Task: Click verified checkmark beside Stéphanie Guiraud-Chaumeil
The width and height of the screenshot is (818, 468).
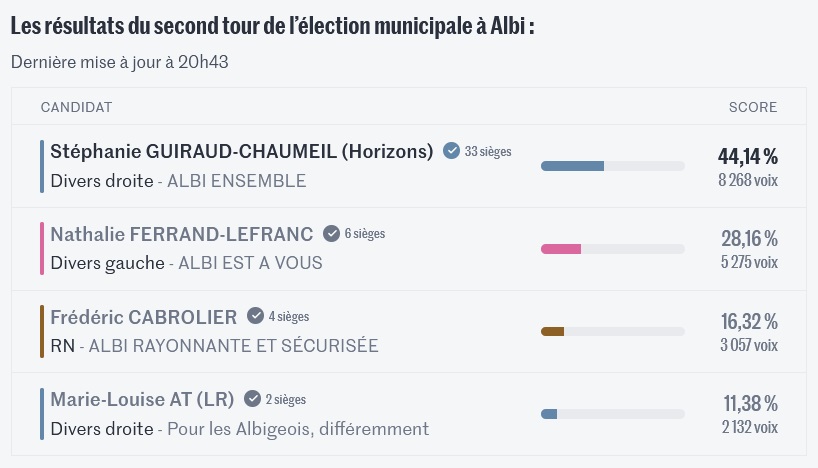Action: click(x=451, y=151)
